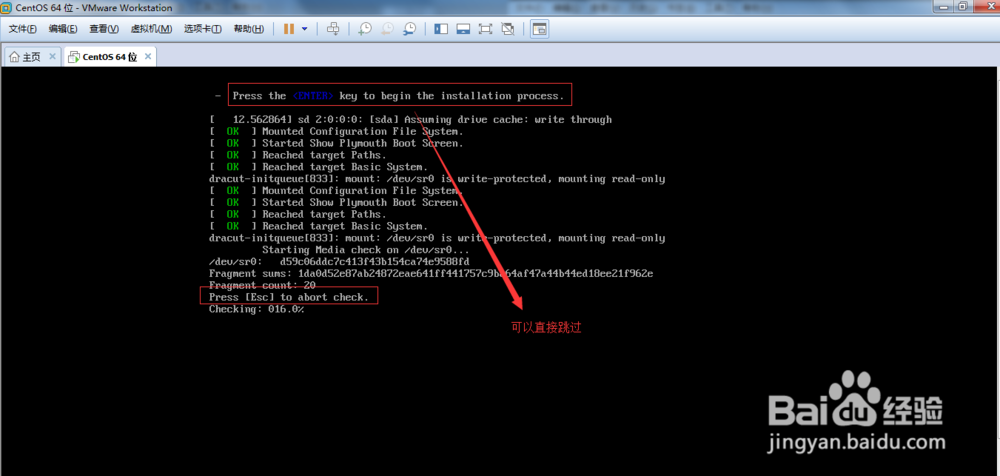Expand the power options dropdown arrow
Screen dimensions: 1000x476
(304, 29)
